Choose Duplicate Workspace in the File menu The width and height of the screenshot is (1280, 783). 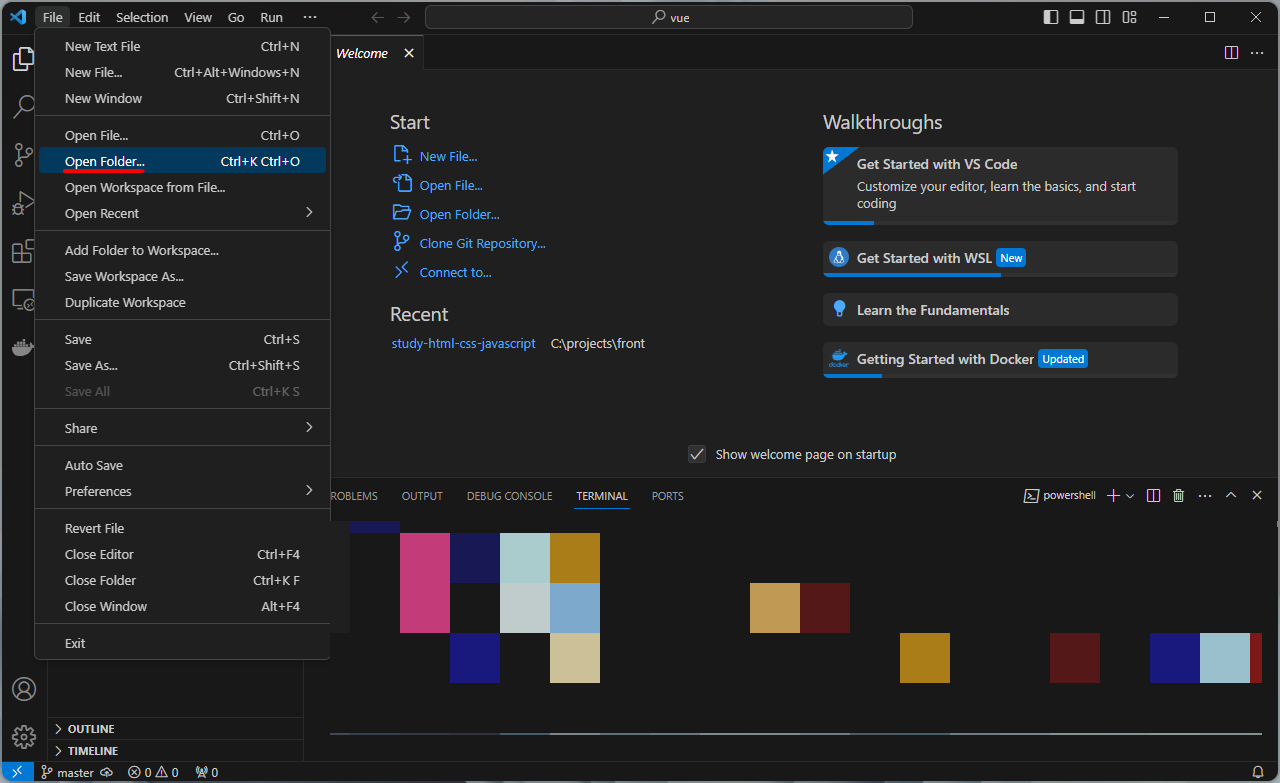(x=182, y=302)
